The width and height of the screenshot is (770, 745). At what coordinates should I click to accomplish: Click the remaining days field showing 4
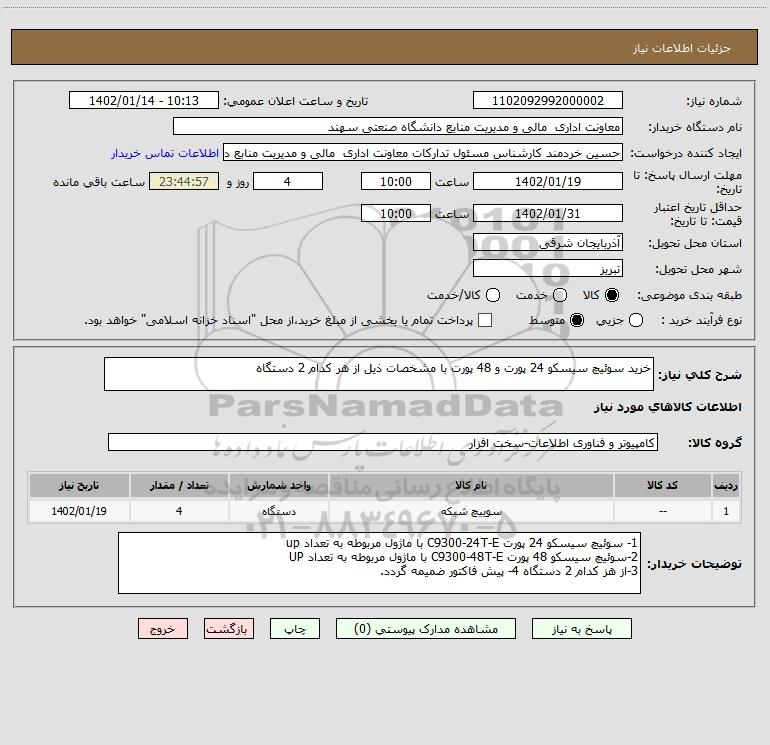(x=288, y=181)
